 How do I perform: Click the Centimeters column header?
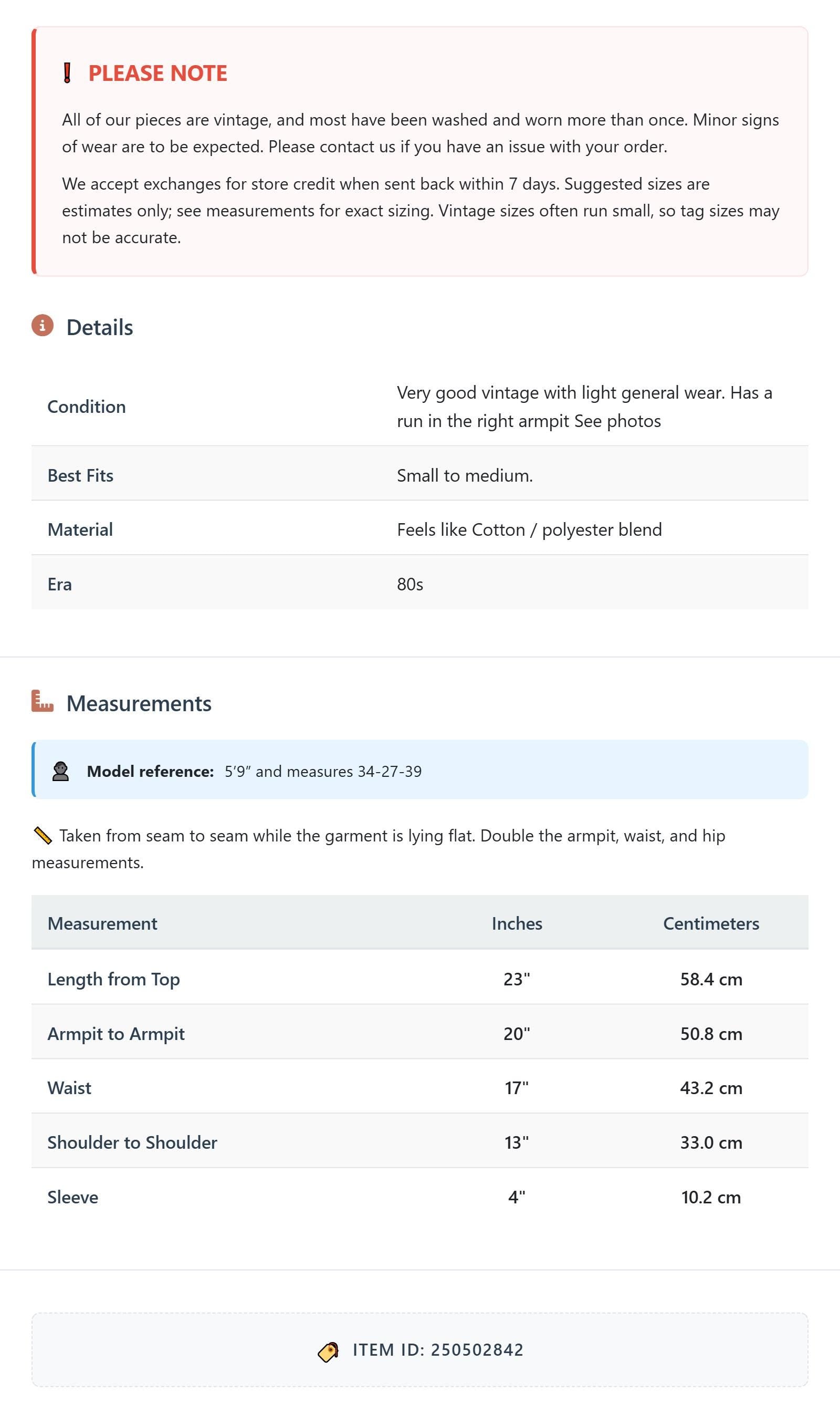(x=711, y=923)
